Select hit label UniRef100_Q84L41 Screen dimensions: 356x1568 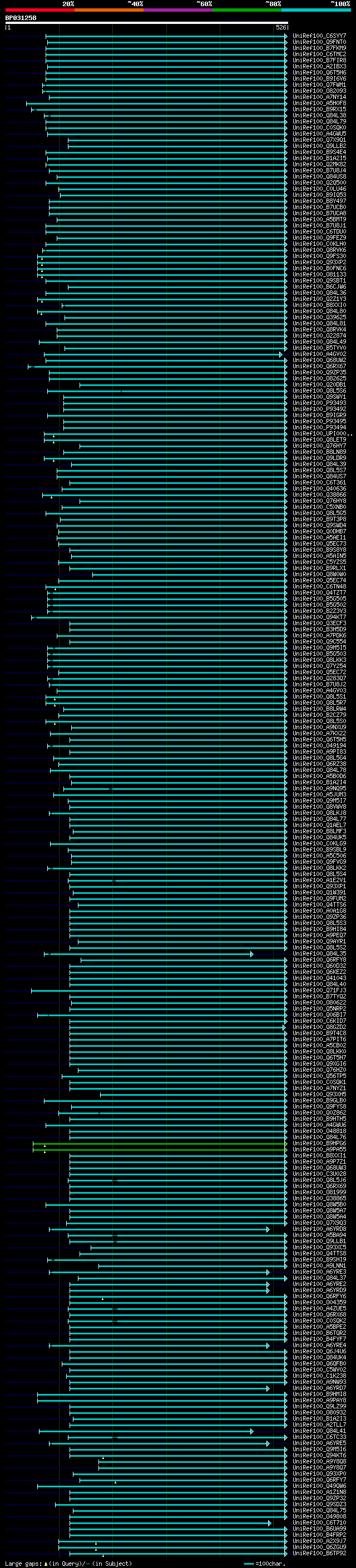coord(319,1431)
